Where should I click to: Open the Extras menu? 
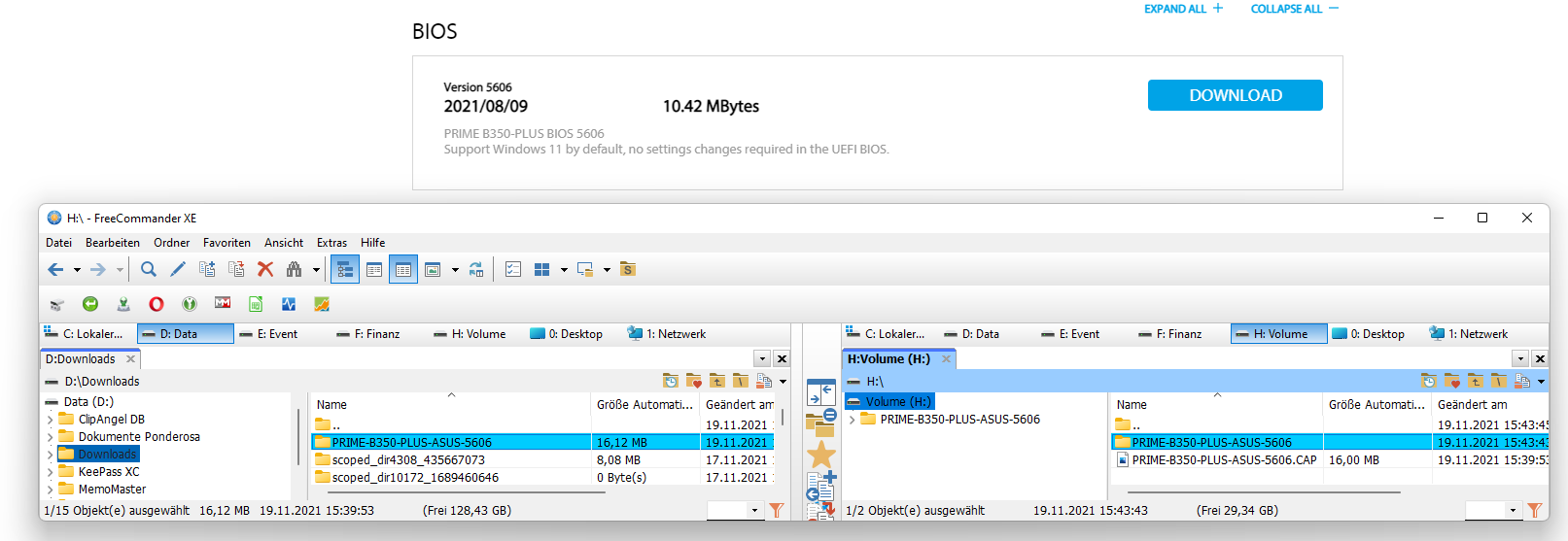(x=331, y=243)
